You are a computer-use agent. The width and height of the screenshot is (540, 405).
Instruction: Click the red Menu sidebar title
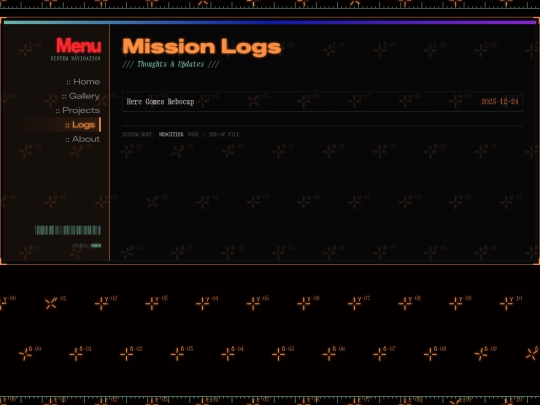(x=79, y=45)
